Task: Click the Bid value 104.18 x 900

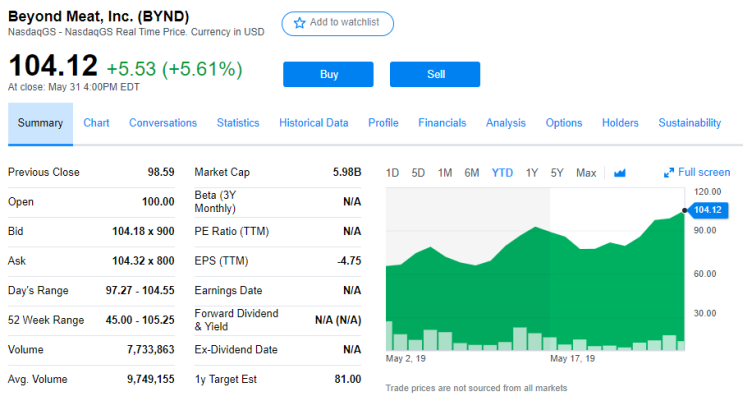Action: [143, 231]
